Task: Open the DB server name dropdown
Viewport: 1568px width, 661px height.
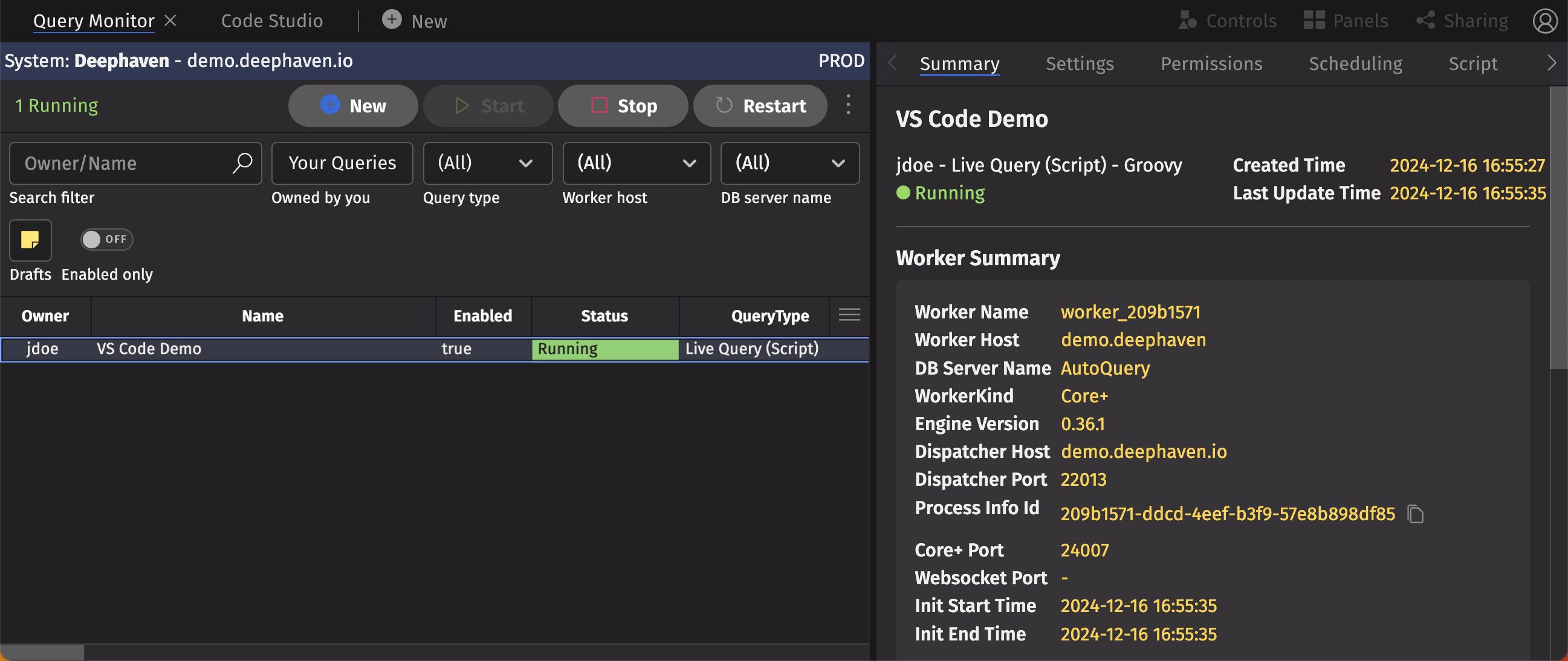Action: click(x=789, y=163)
